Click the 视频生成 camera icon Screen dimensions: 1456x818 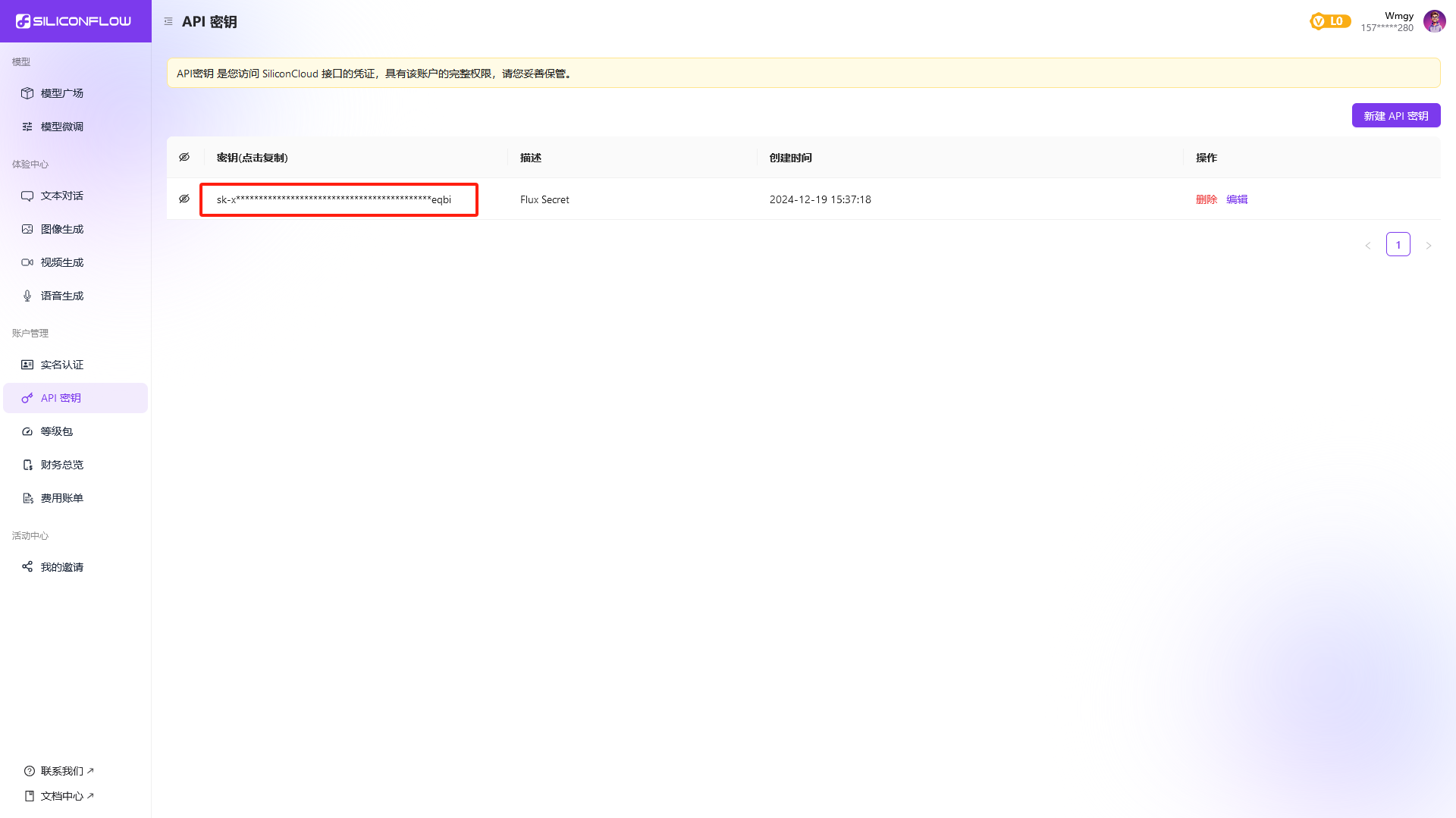[x=27, y=262]
